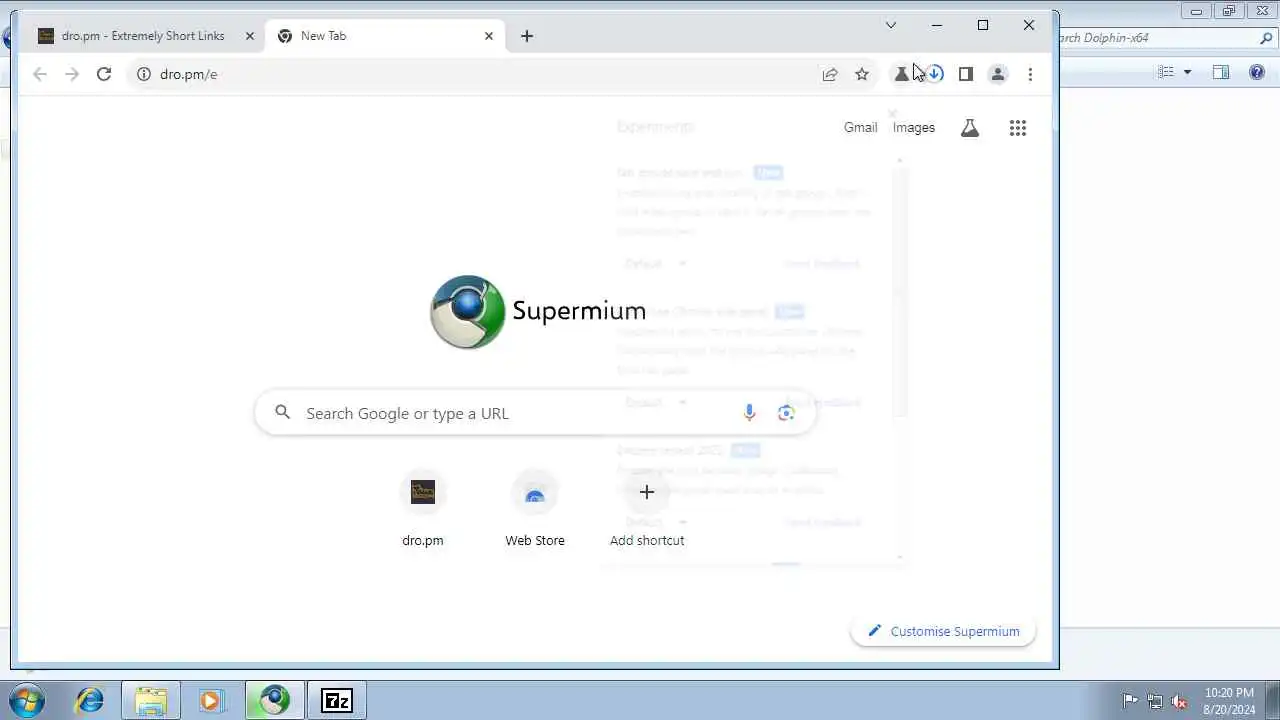Viewport: 1280px width, 720px height.
Task: Search by image with the Lens icon
Action: point(786,413)
